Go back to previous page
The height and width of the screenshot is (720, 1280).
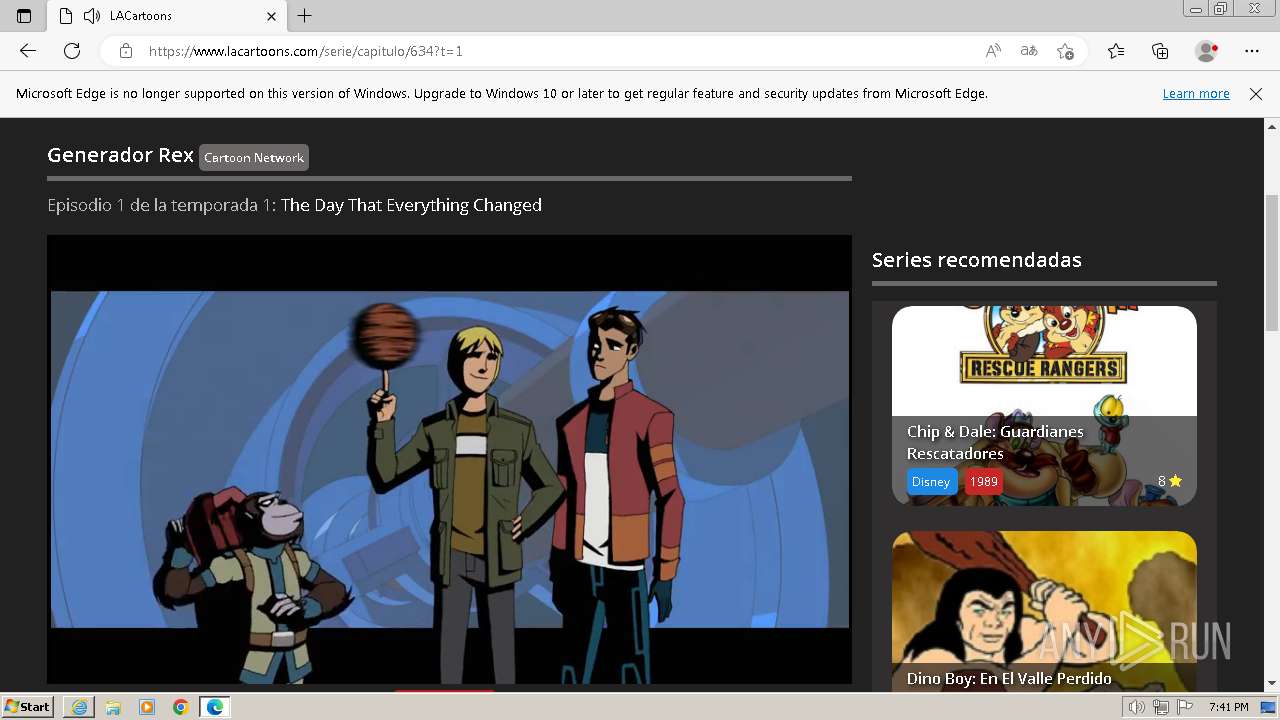28,51
